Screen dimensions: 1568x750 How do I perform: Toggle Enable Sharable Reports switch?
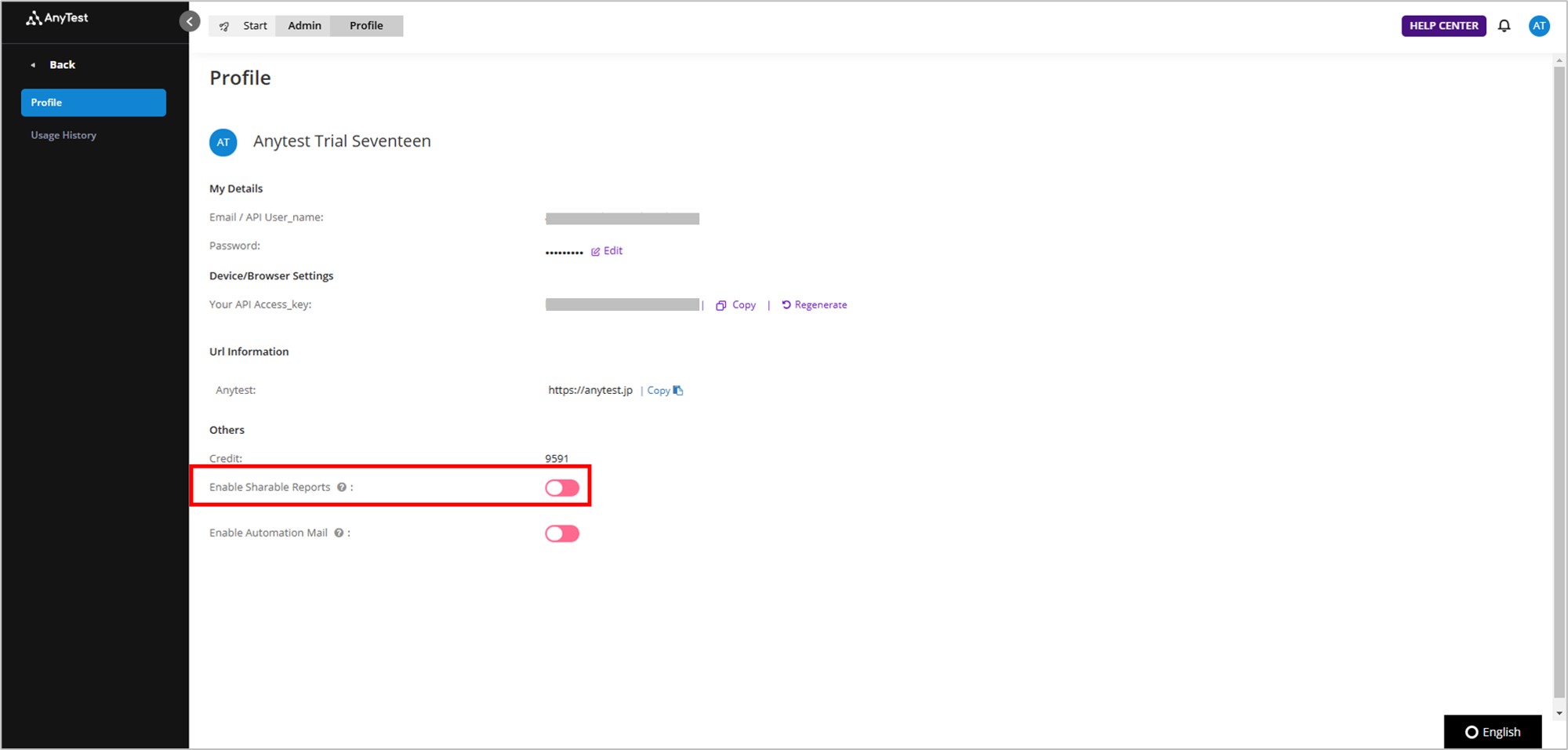tap(562, 488)
